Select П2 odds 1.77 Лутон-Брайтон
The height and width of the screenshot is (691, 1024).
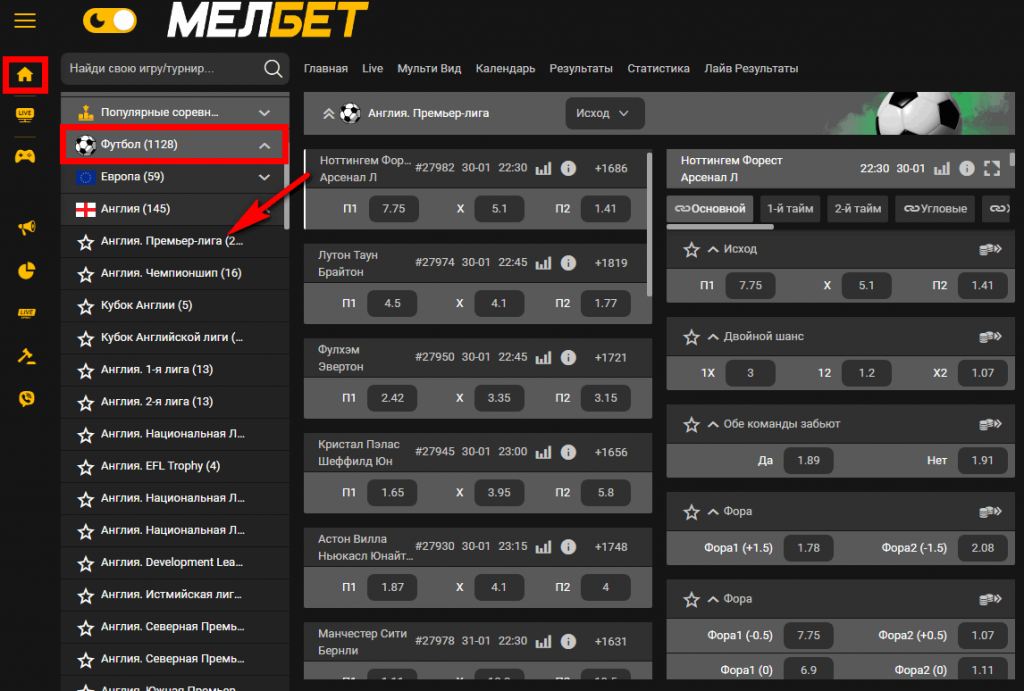(x=605, y=304)
